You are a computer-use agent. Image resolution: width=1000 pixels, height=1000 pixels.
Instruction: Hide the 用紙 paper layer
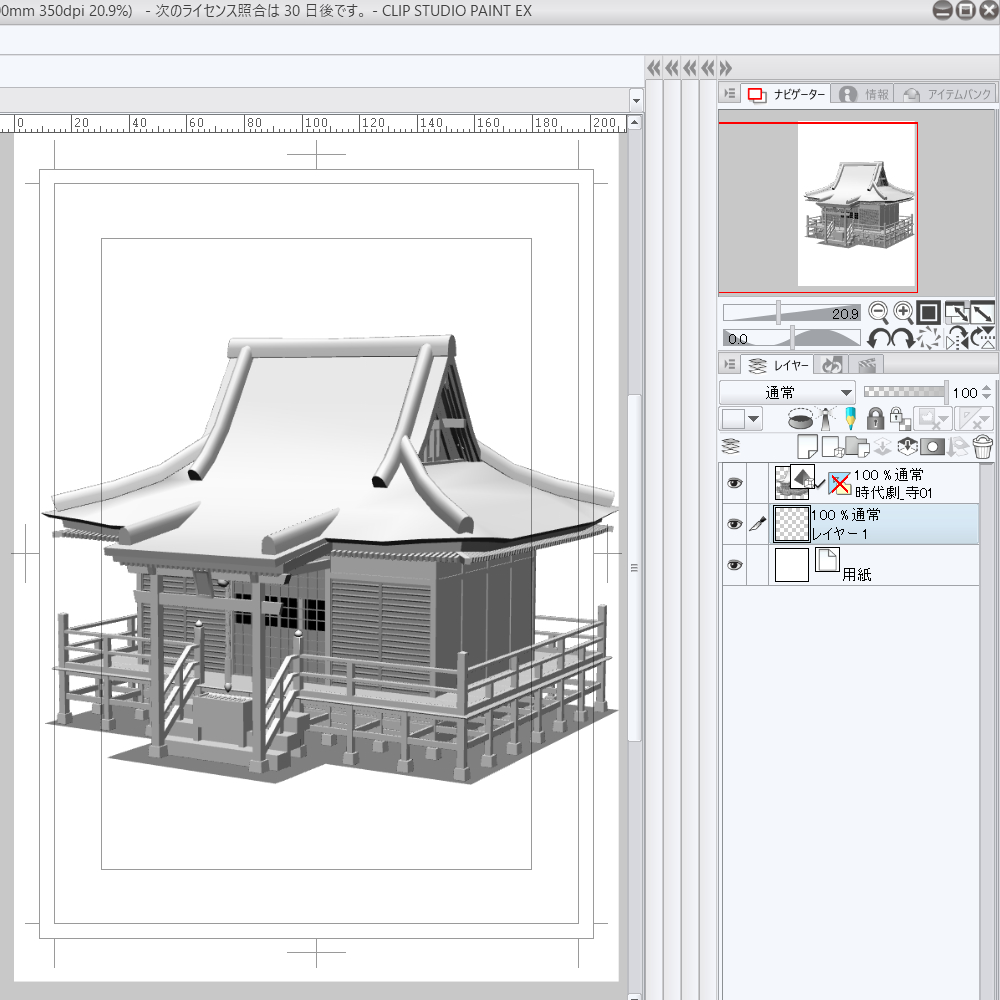(735, 565)
